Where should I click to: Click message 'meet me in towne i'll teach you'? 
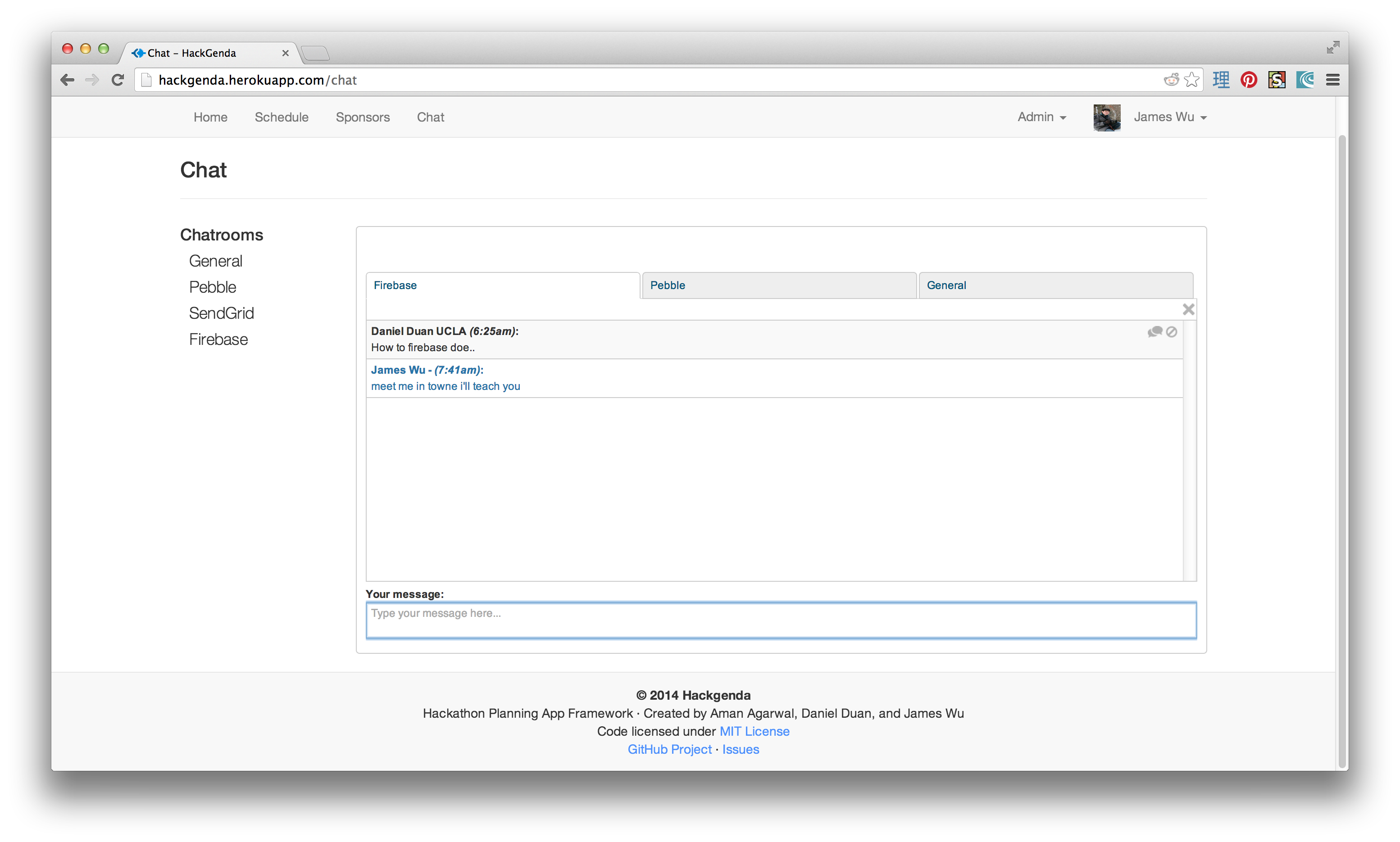coord(445,386)
